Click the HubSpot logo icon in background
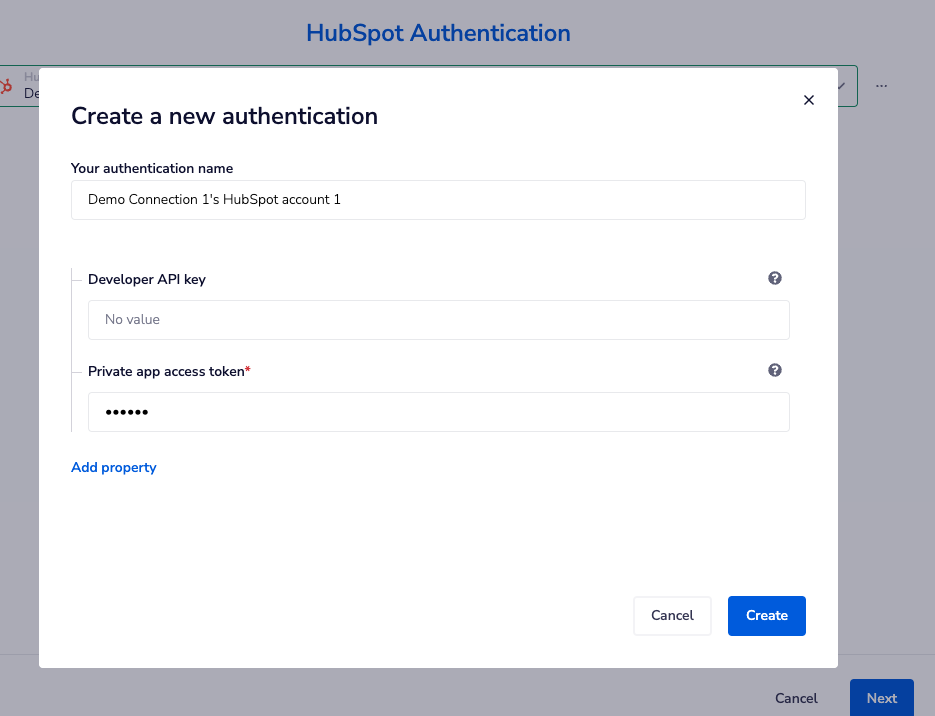Image resolution: width=935 pixels, height=716 pixels. (x=6, y=86)
